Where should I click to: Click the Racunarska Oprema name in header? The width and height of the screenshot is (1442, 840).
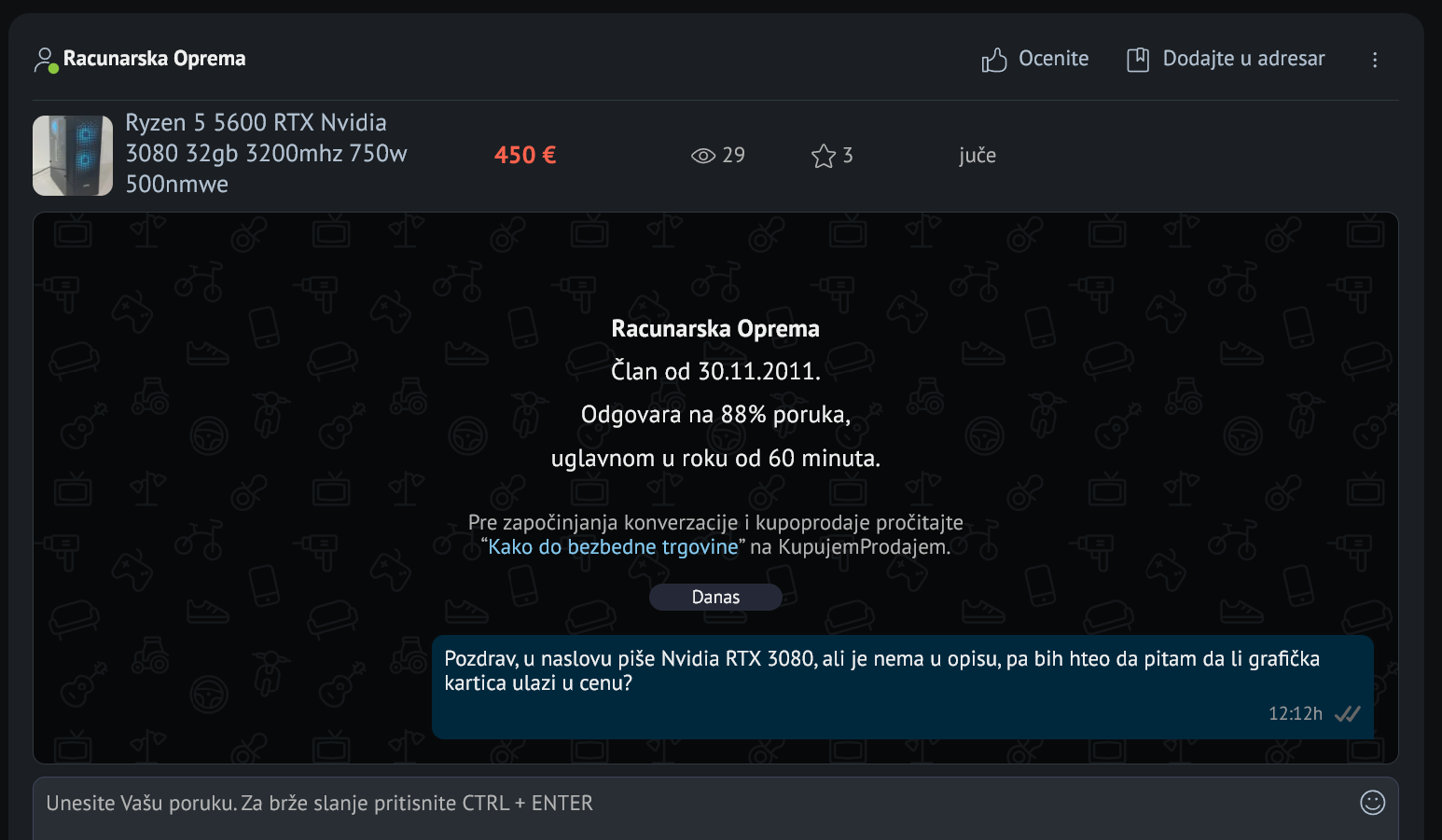(154, 59)
